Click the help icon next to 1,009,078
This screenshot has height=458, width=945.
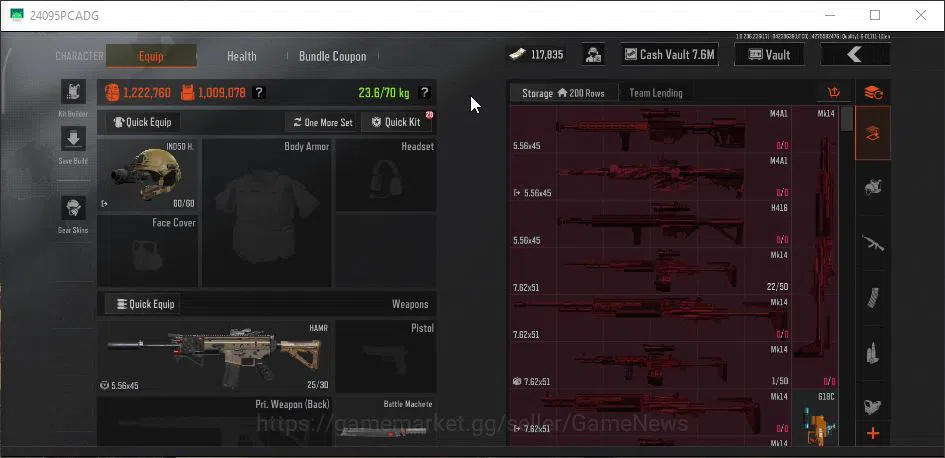click(259, 93)
